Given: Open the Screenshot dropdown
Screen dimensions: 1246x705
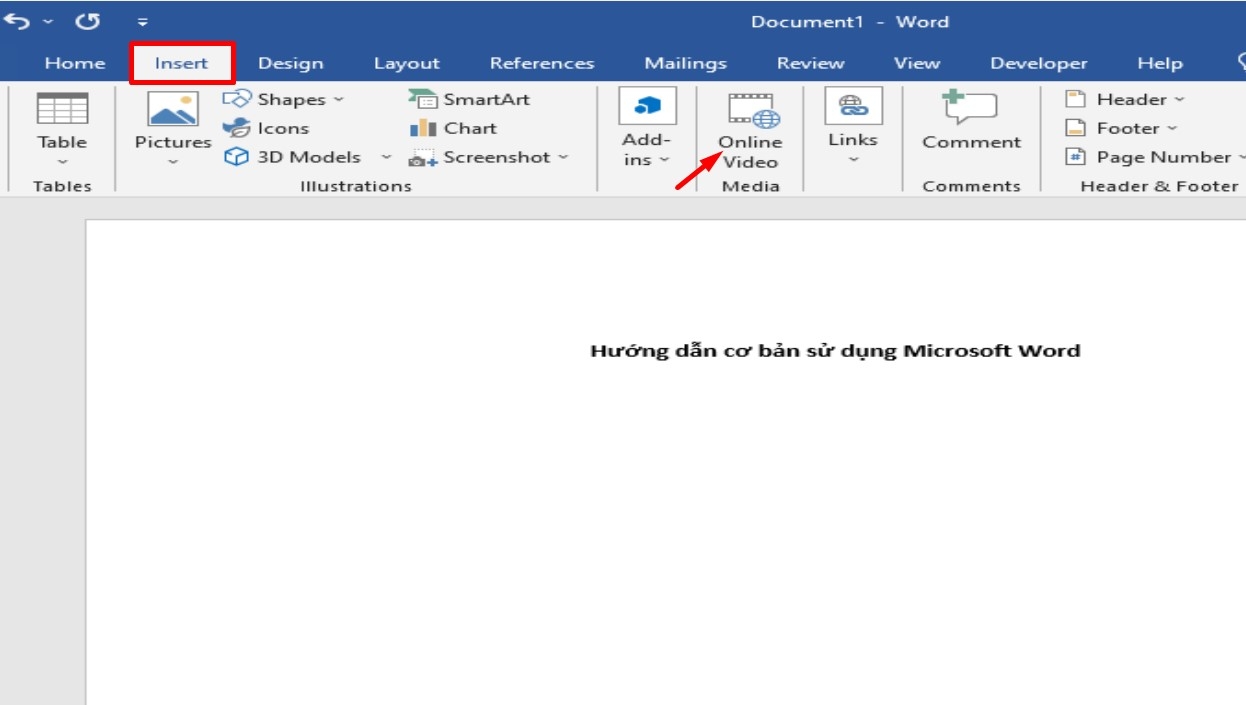Looking at the screenshot, I should pyautogui.click(x=490, y=157).
